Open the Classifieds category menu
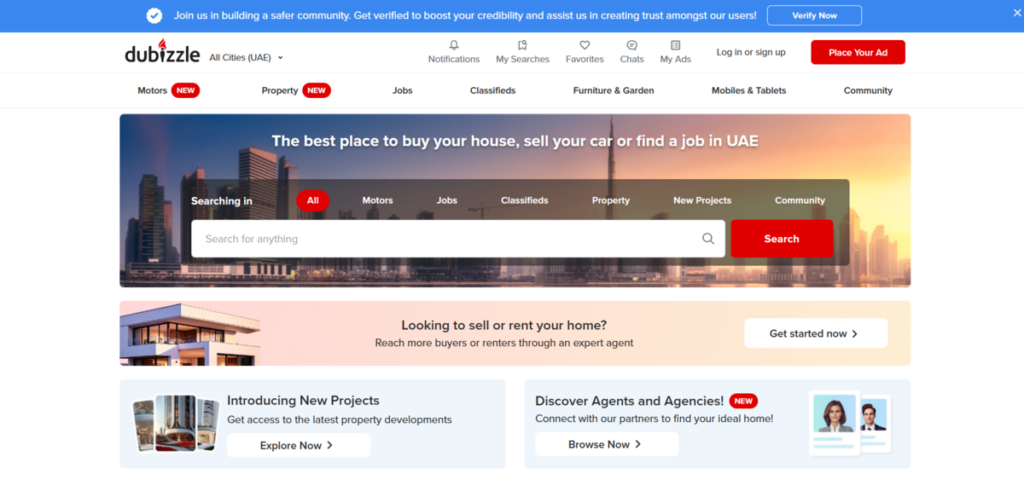Viewport: 1024px width, 480px height. 492,91
